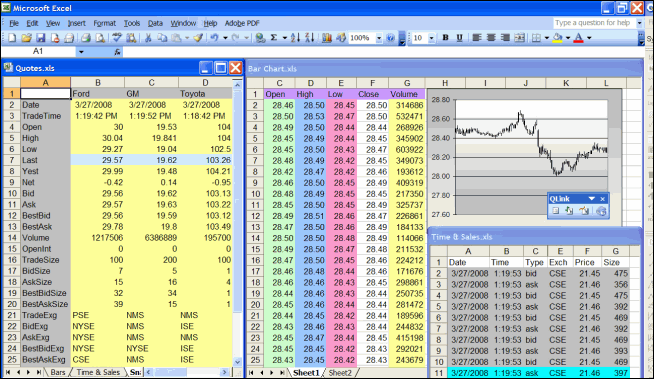Click the Time & Sales.xls window title bar
Viewport: 654px width, 379px height.
coord(534,237)
